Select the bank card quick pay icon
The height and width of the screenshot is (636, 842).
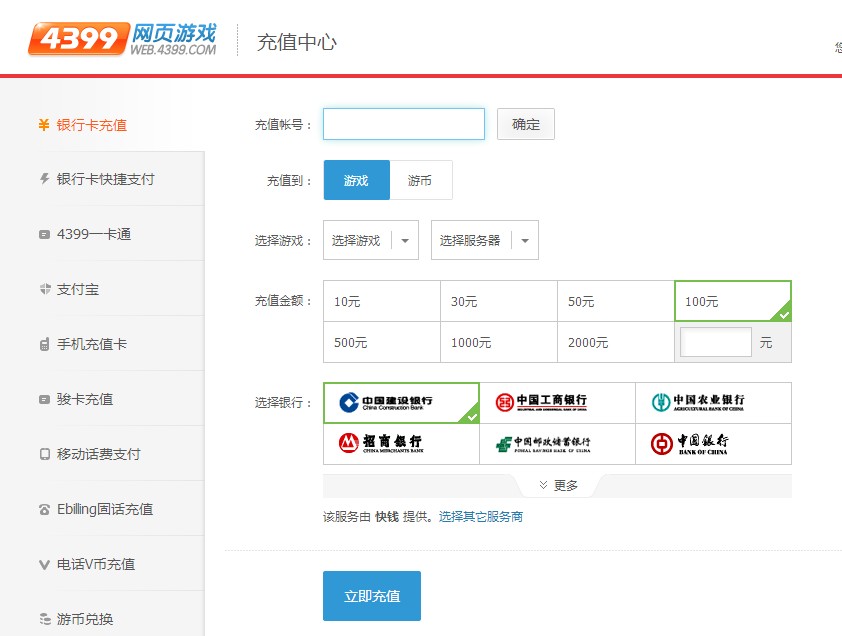[x=42, y=178]
